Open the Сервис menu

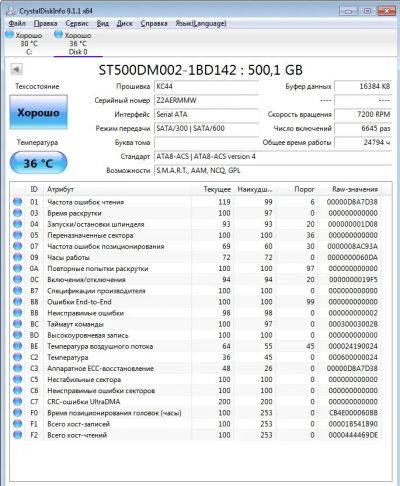[x=77, y=23]
